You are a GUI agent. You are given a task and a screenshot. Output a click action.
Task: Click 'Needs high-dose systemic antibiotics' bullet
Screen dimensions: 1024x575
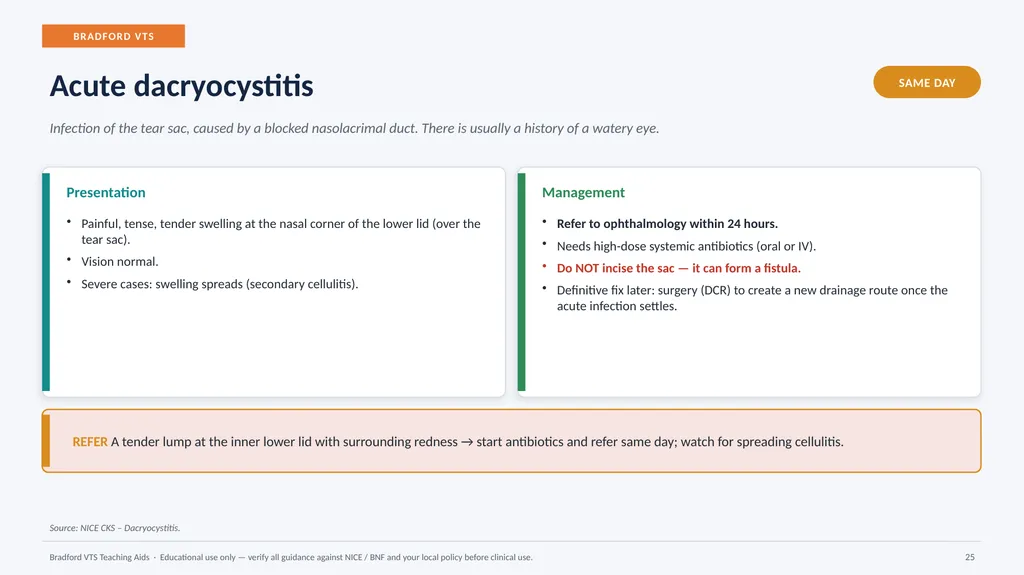pos(686,246)
